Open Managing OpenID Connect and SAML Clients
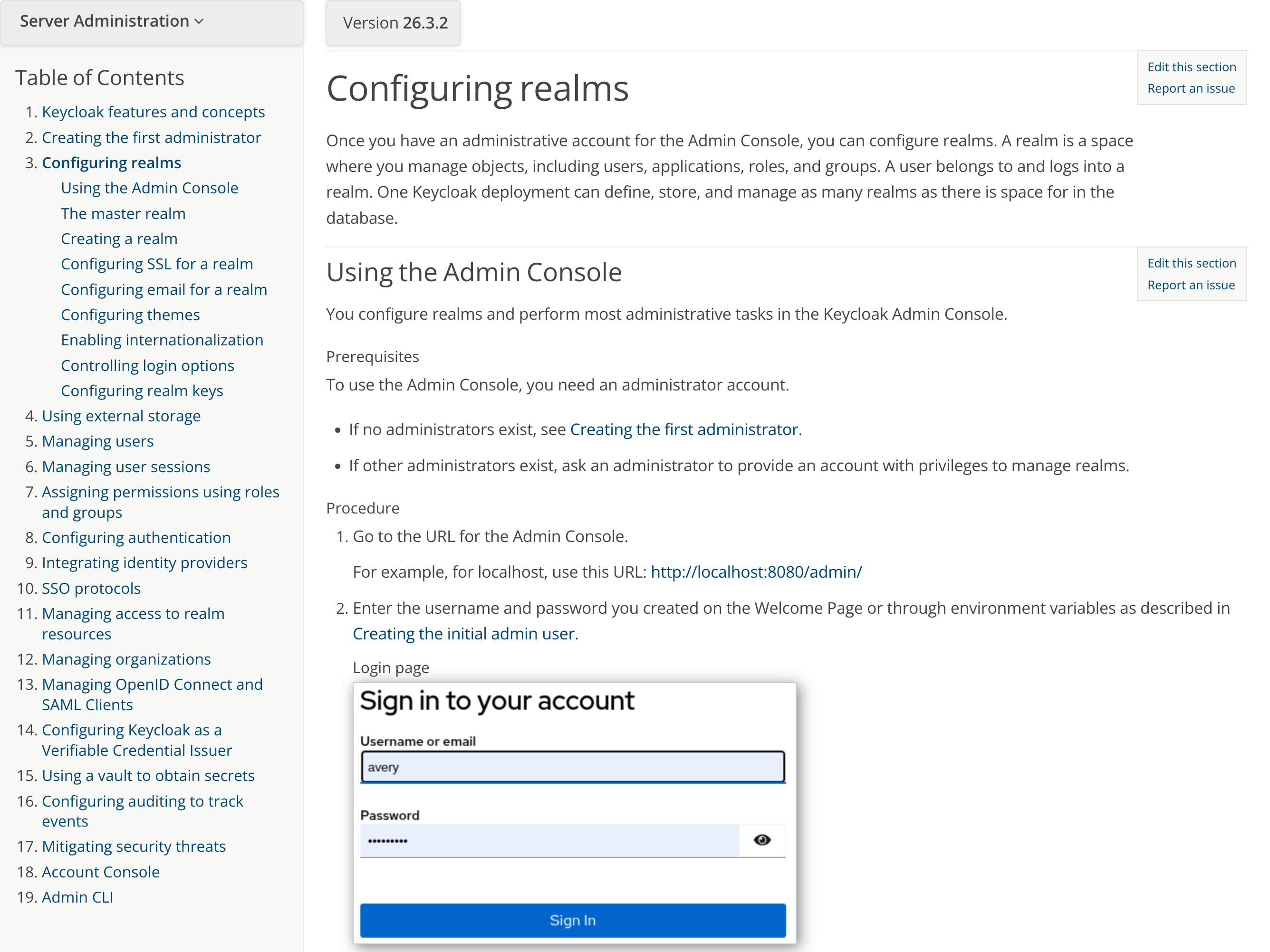Viewport: 1270px width, 952px height. tap(152, 695)
